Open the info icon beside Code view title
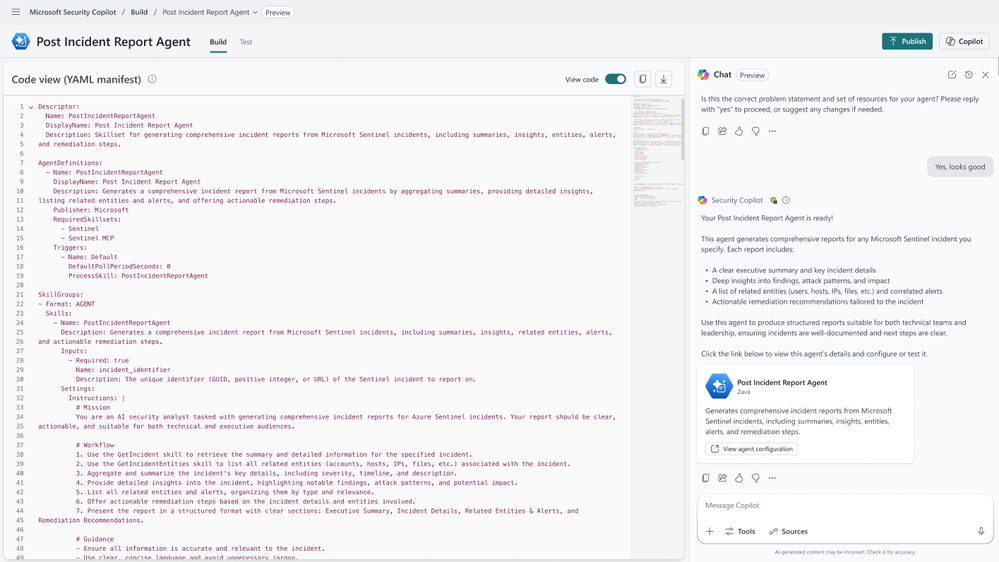The width and height of the screenshot is (999, 562). [x=152, y=79]
